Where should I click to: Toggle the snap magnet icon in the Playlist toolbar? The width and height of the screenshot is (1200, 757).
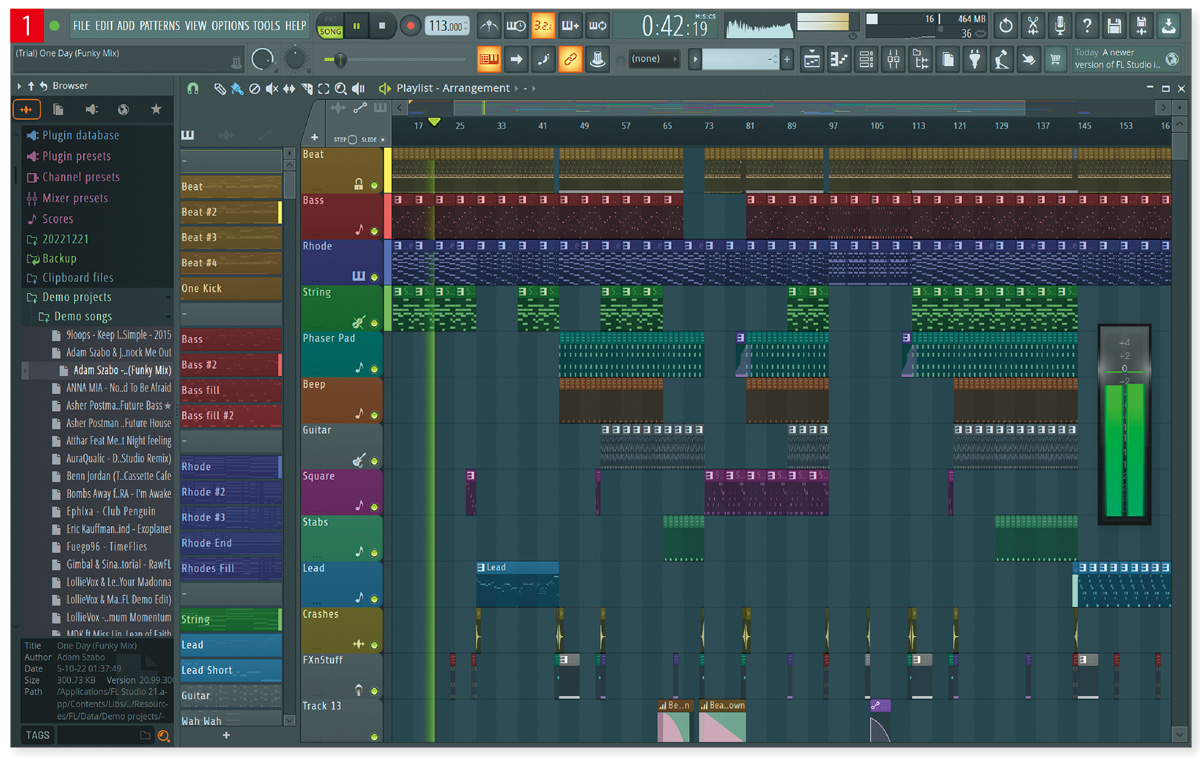coord(195,89)
